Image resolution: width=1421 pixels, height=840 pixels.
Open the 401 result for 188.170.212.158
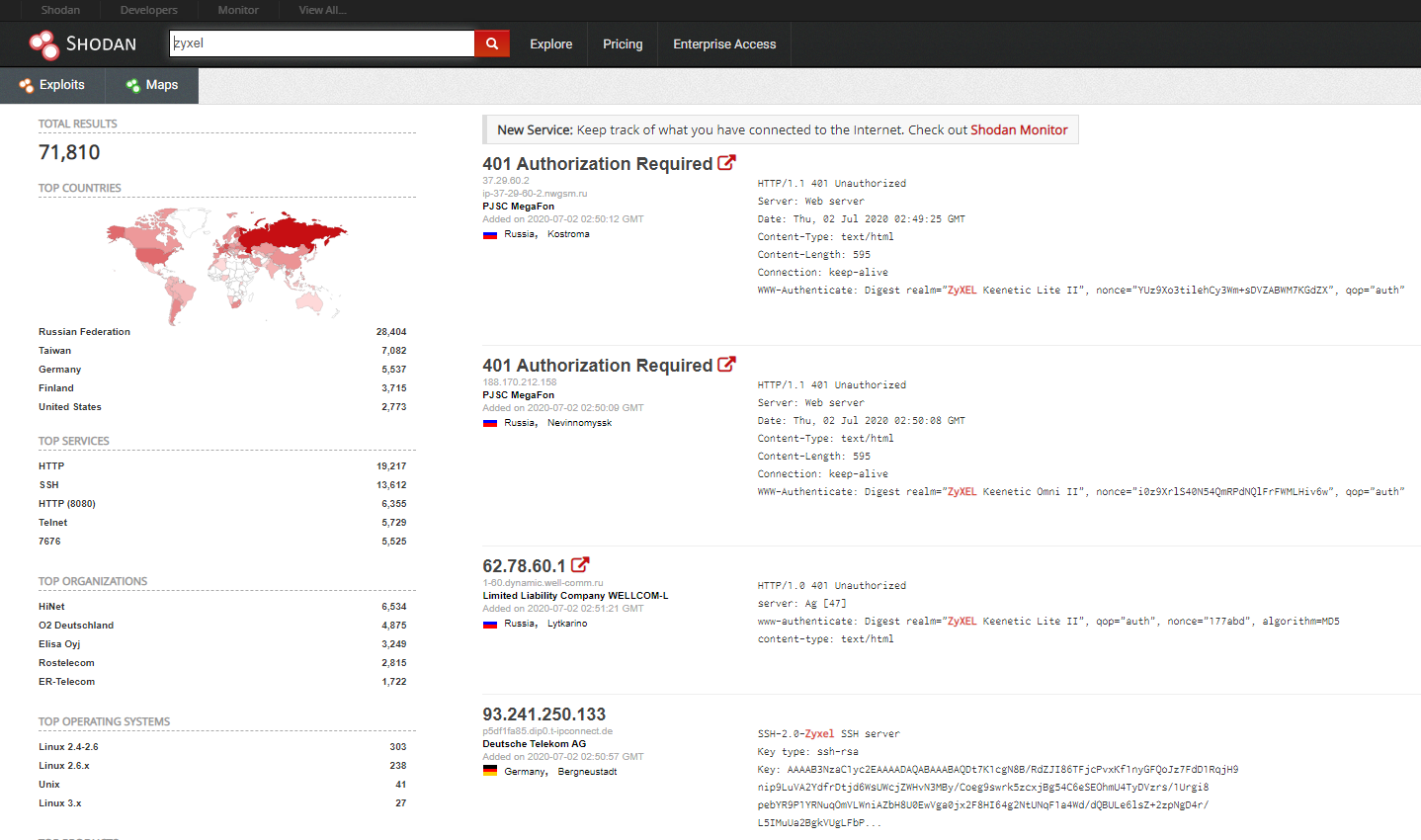[x=597, y=366]
